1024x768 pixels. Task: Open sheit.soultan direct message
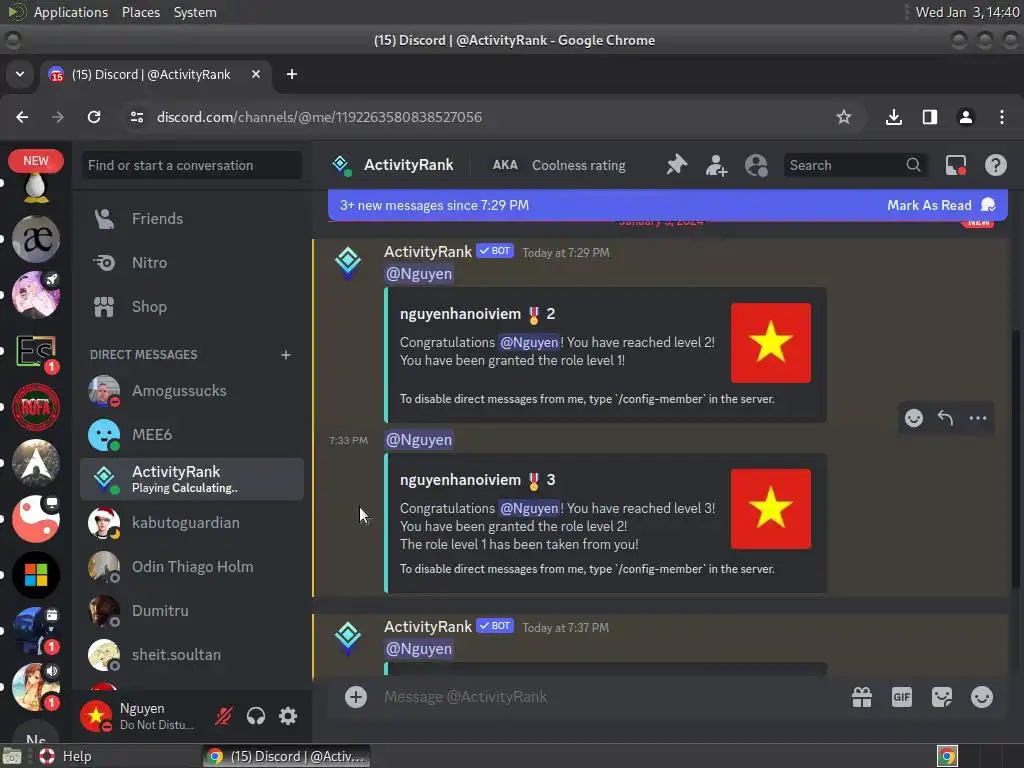192,654
